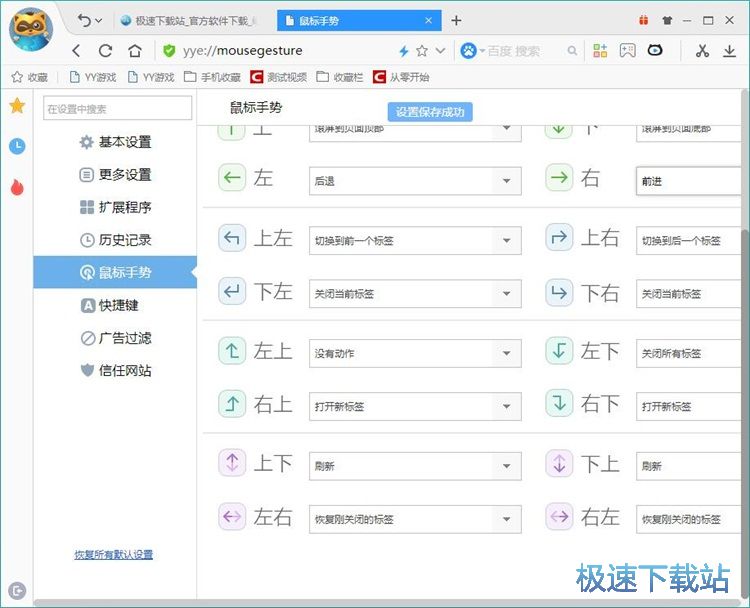Open 历史记录 settings section

115,240
